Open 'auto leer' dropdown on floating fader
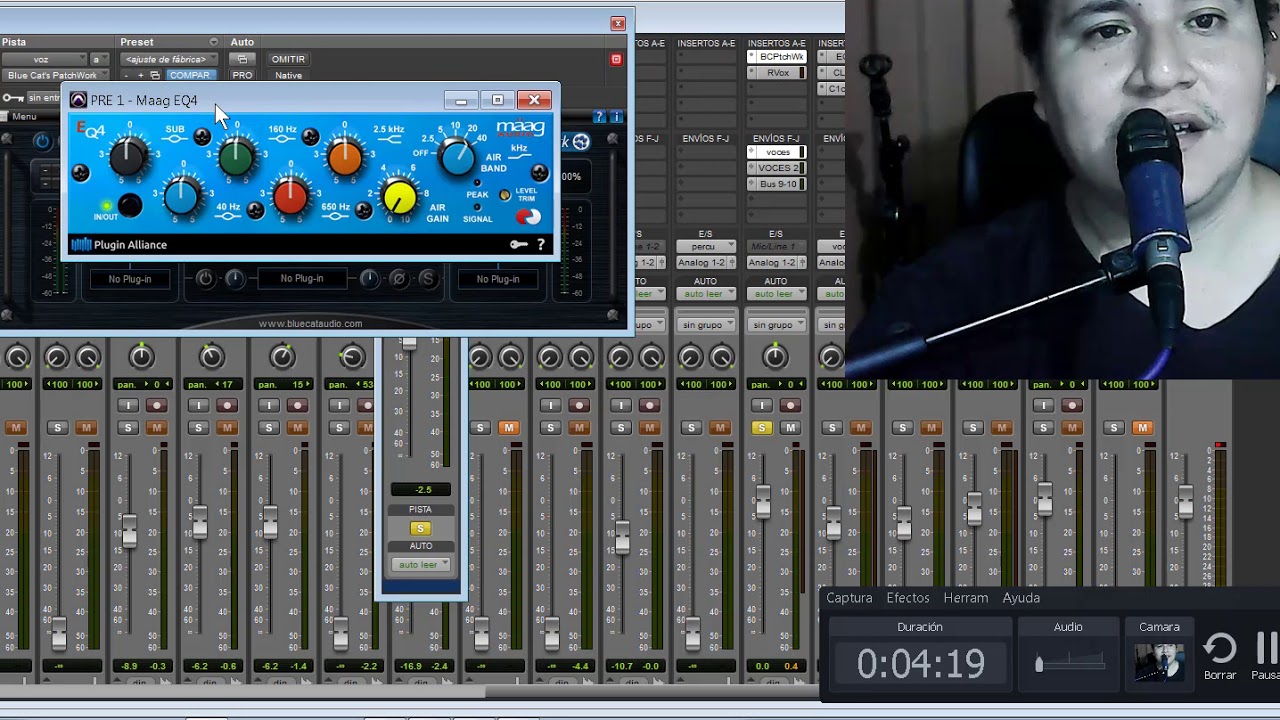Screen dimensions: 1280x720 pos(421,565)
